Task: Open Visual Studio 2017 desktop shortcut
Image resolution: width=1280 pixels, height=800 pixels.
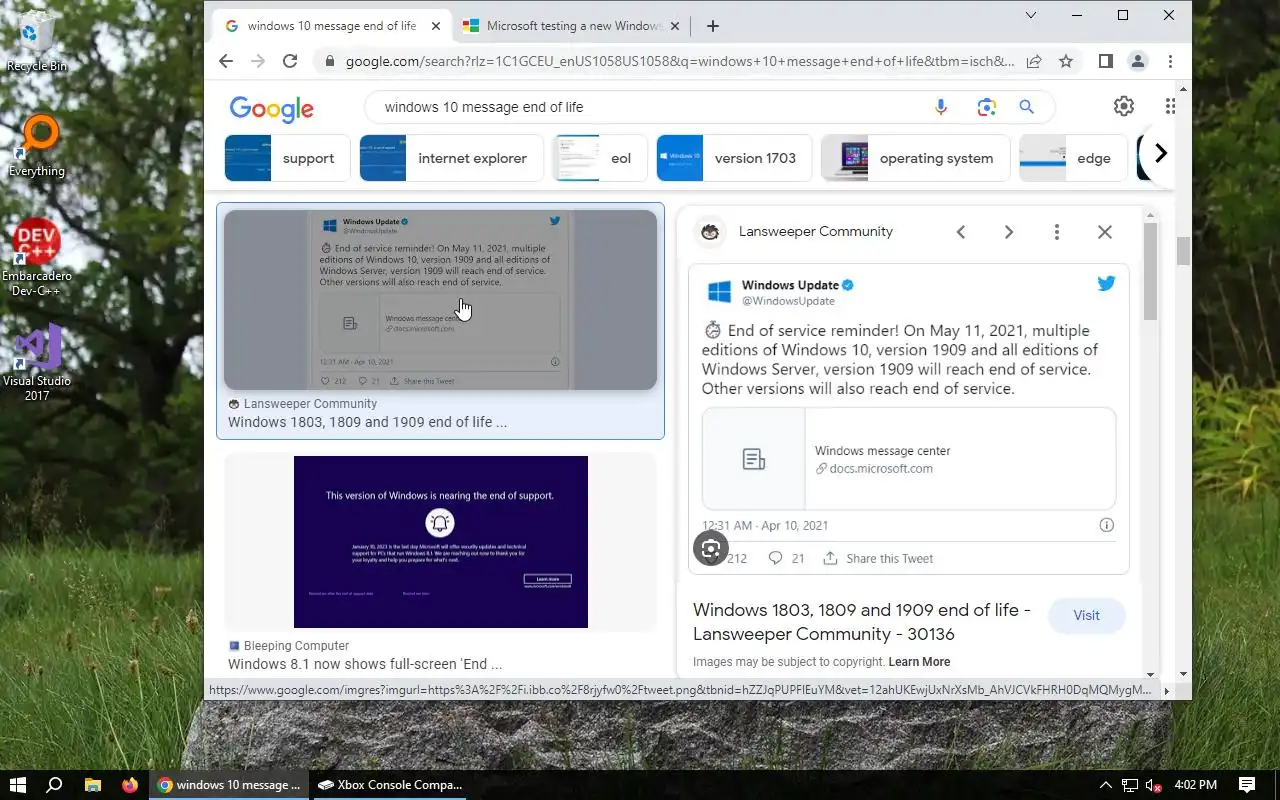Action: (x=37, y=362)
